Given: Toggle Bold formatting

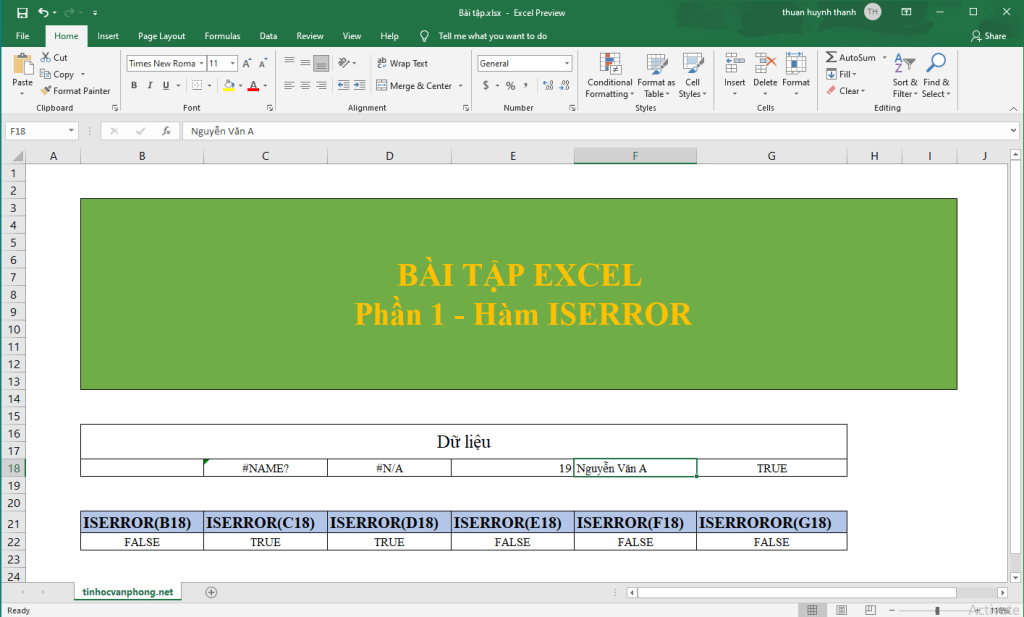Looking at the screenshot, I should [x=134, y=86].
